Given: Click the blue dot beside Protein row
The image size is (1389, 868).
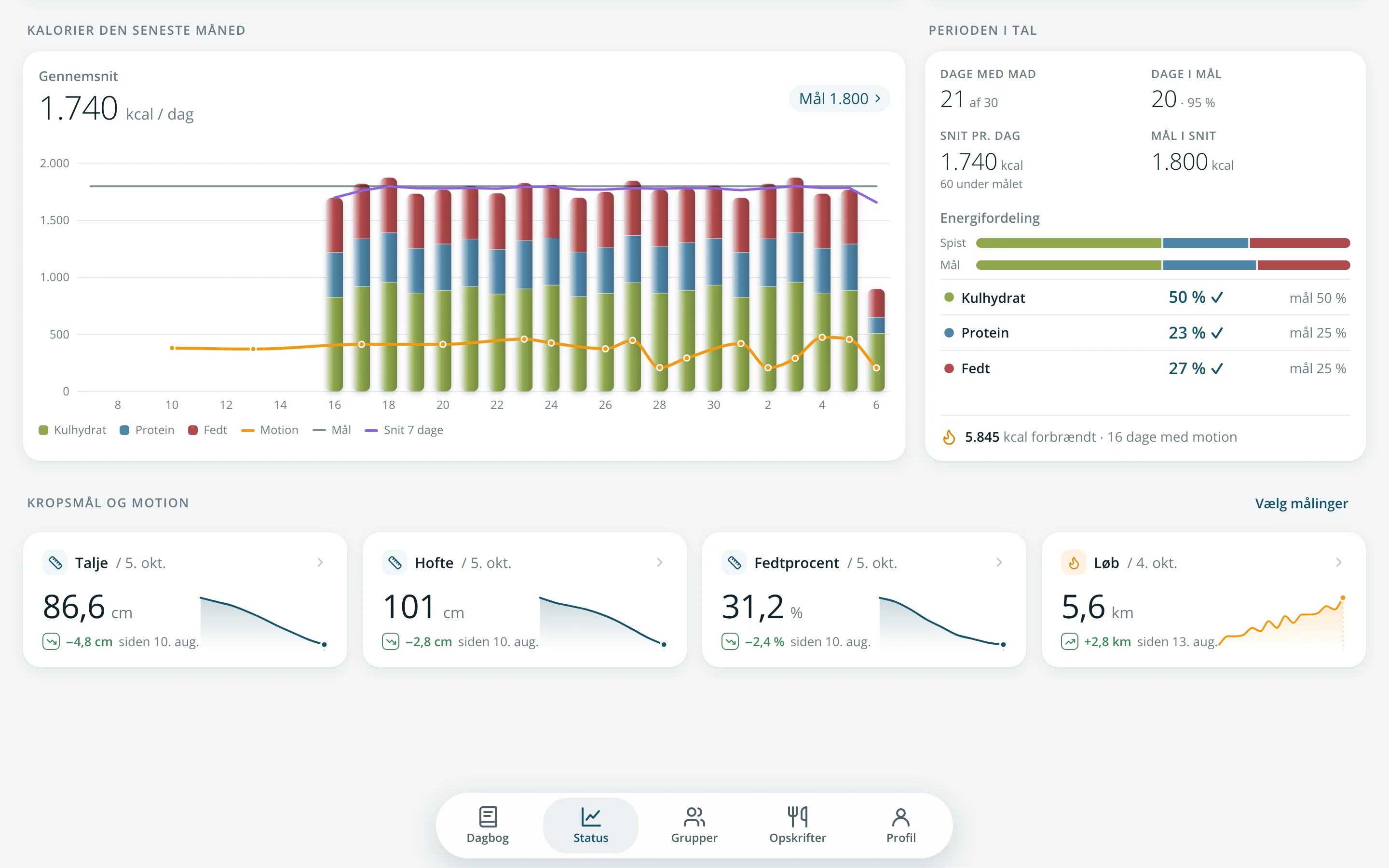Looking at the screenshot, I should click(949, 332).
